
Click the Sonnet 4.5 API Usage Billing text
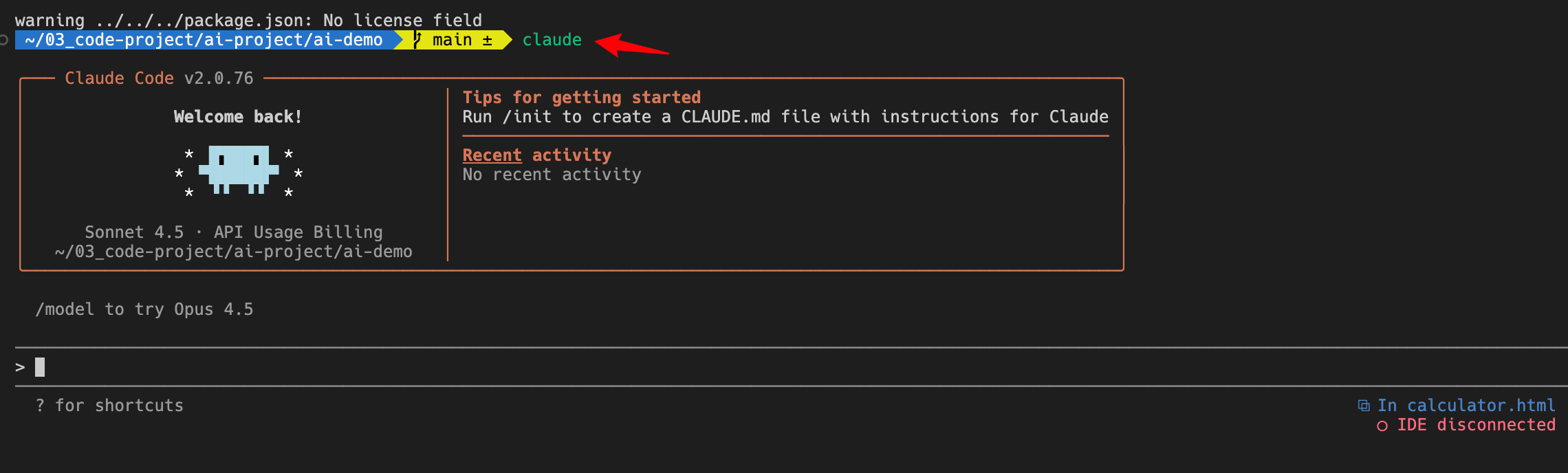click(233, 232)
